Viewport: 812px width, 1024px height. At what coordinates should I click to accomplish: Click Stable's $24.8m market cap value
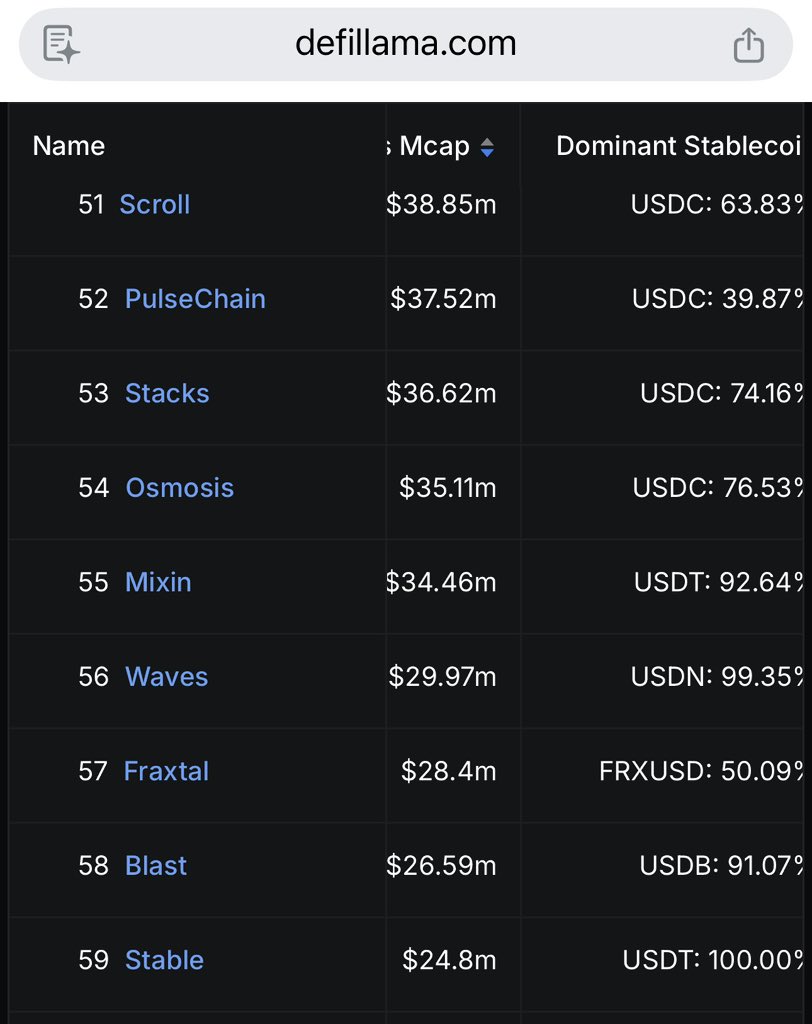click(449, 960)
